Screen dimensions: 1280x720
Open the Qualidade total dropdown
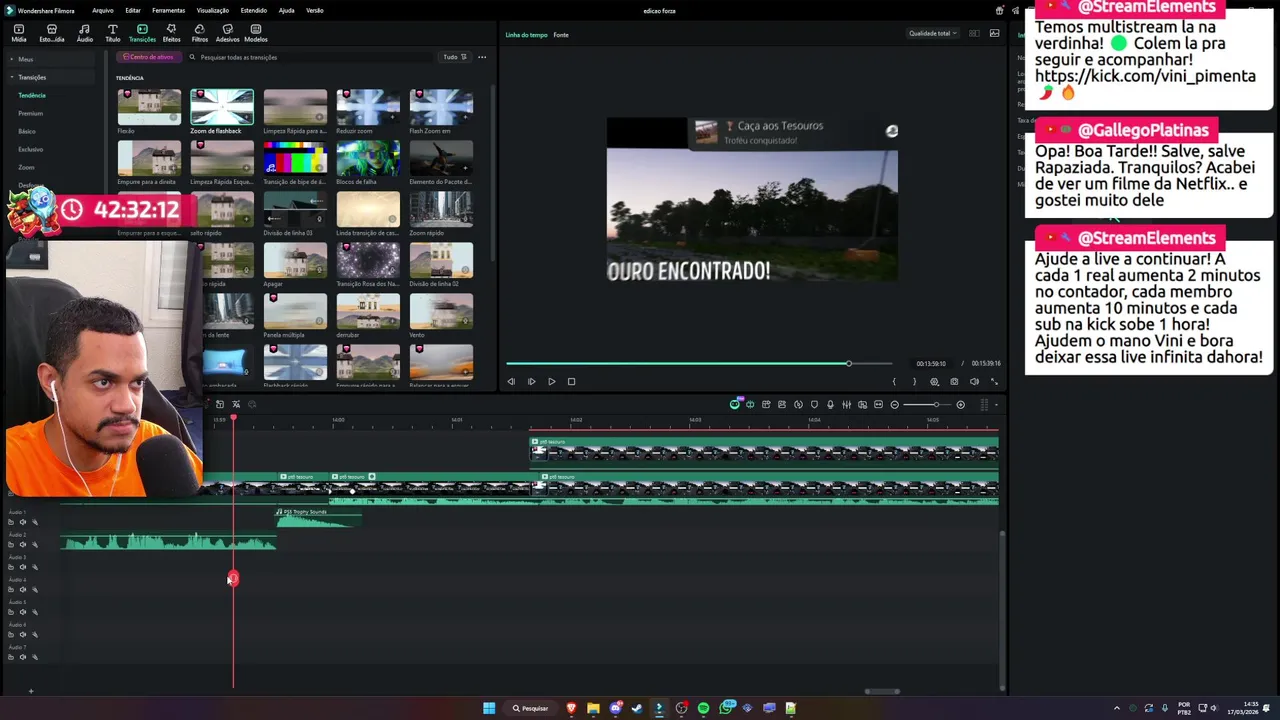(x=932, y=33)
